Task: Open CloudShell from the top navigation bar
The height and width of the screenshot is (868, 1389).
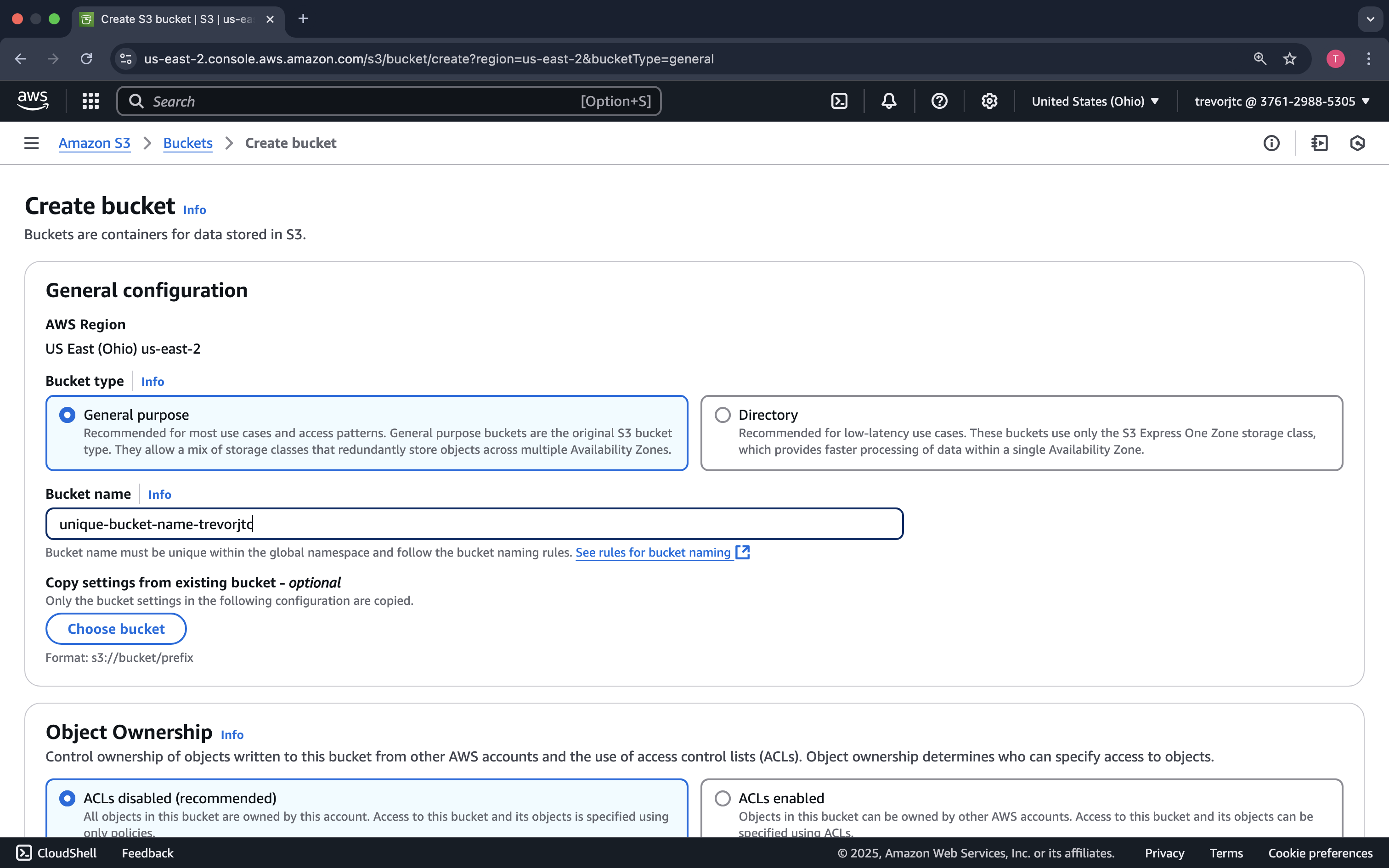Action: 839,101
